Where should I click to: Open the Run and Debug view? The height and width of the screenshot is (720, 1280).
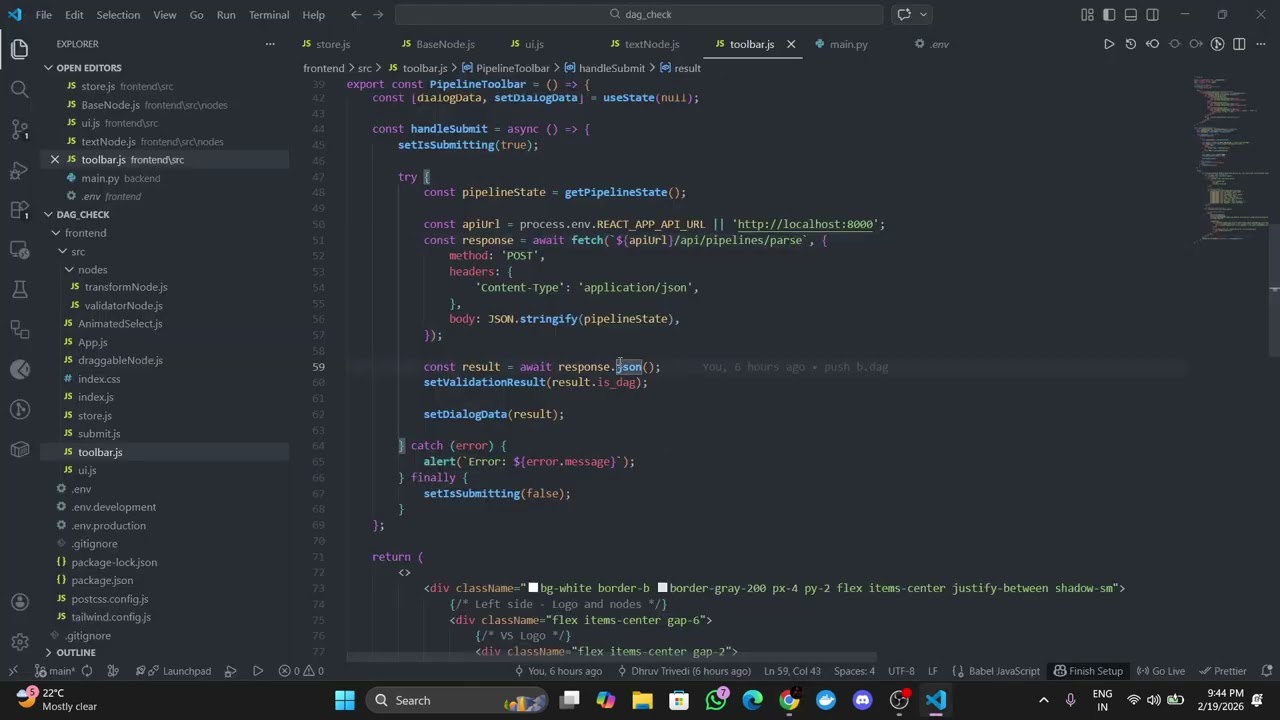coord(19,169)
